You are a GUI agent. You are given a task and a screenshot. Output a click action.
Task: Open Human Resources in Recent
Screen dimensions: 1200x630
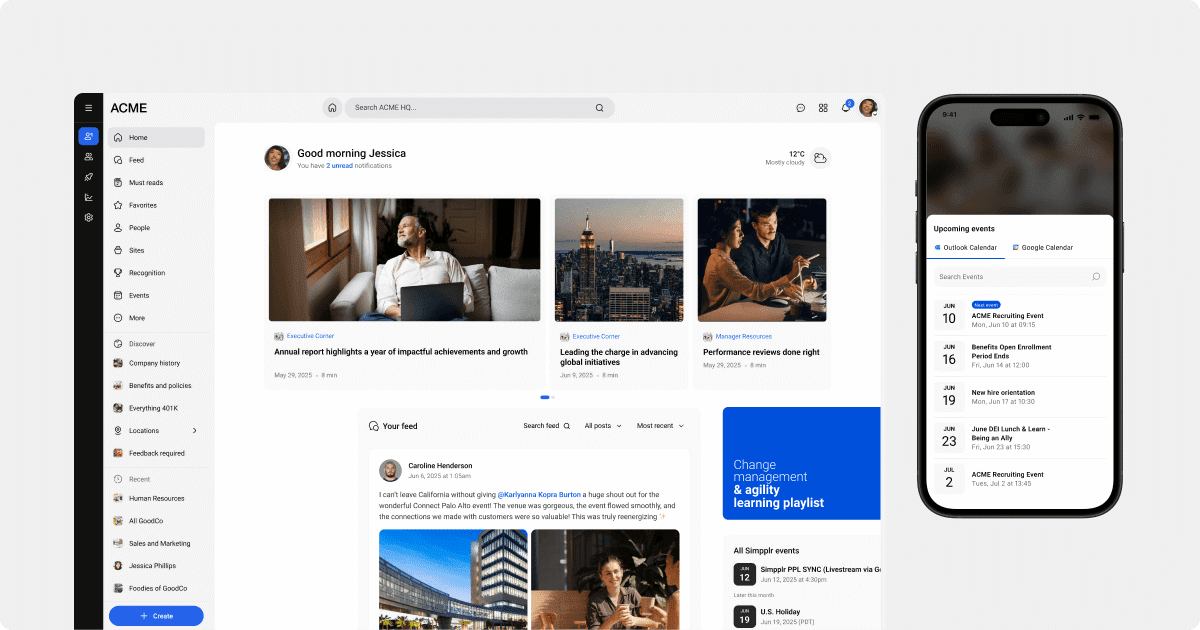click(157, 498)
